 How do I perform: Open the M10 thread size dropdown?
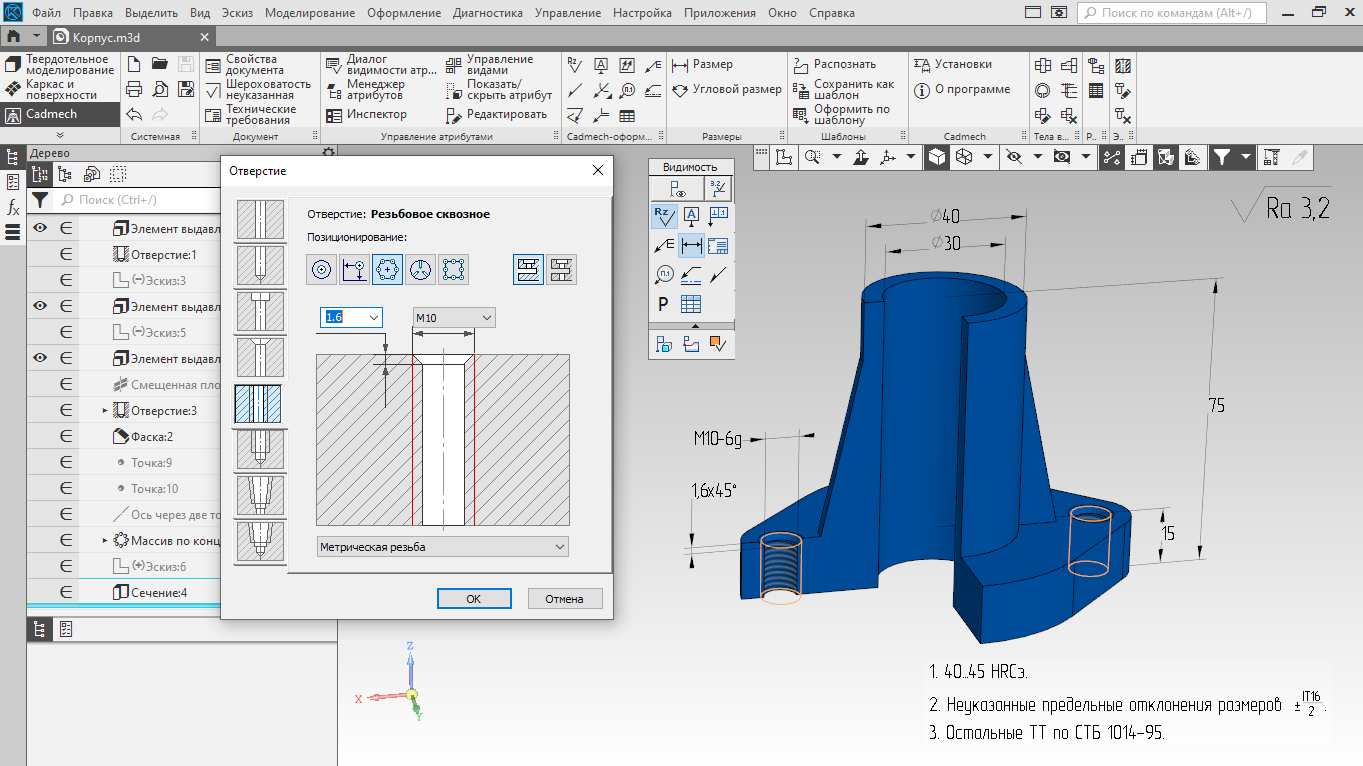tap(455, 317)
